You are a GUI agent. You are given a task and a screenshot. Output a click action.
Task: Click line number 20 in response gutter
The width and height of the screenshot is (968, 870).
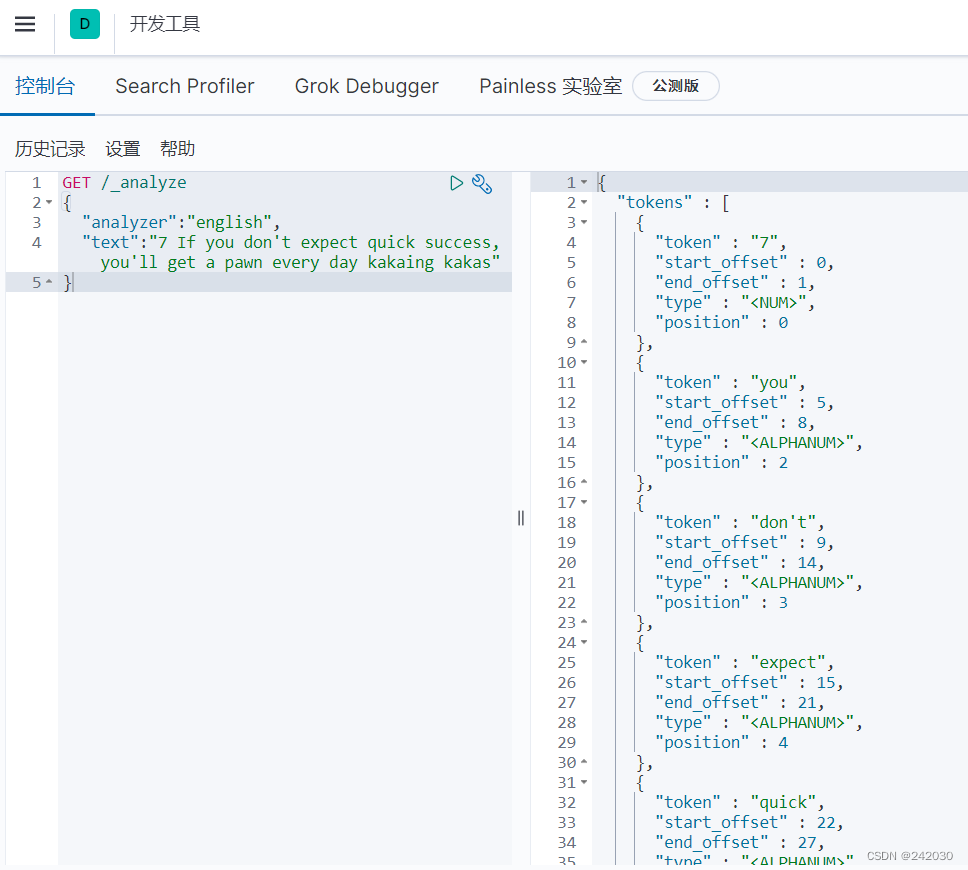pos(567,563)
